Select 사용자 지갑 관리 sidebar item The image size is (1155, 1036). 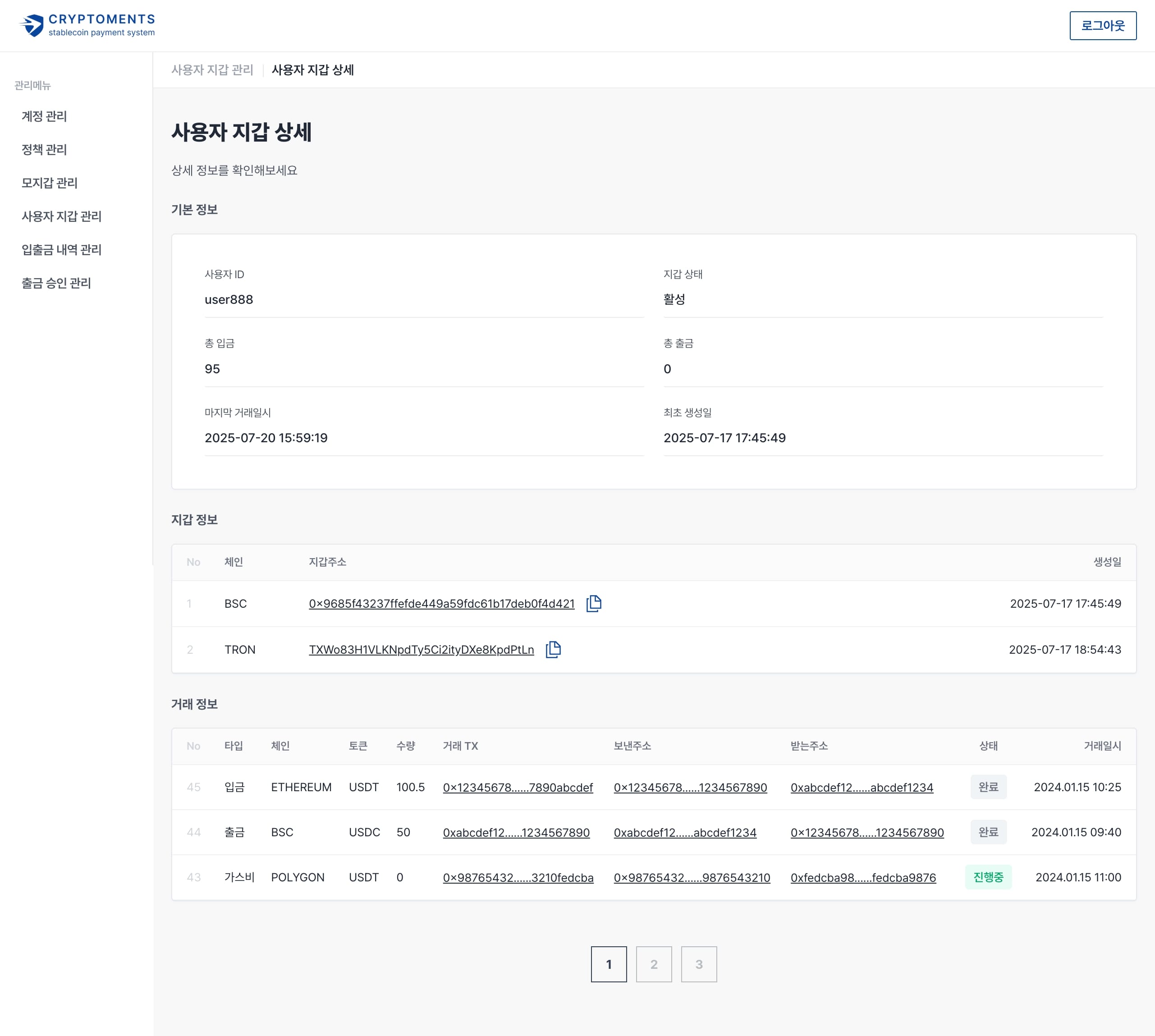(61, 216)
